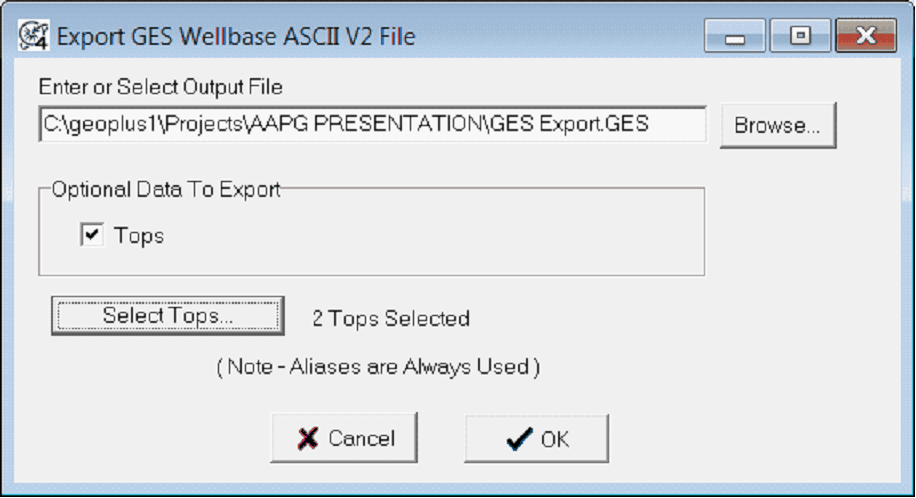Uncheck the Tops checkbox
916x498 pixels.
(92, 235)
